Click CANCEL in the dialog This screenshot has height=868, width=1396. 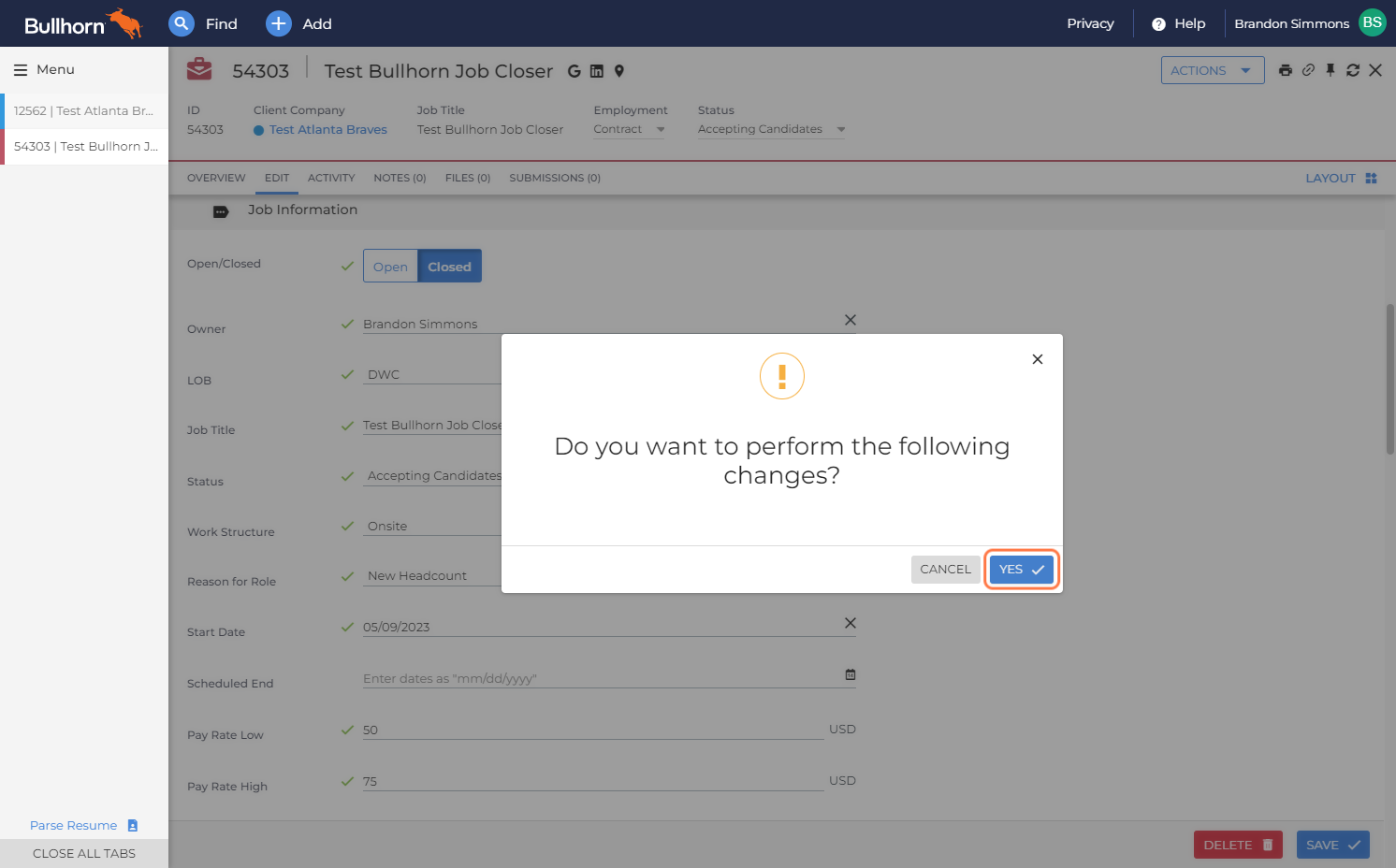click(x=945, y=569)
